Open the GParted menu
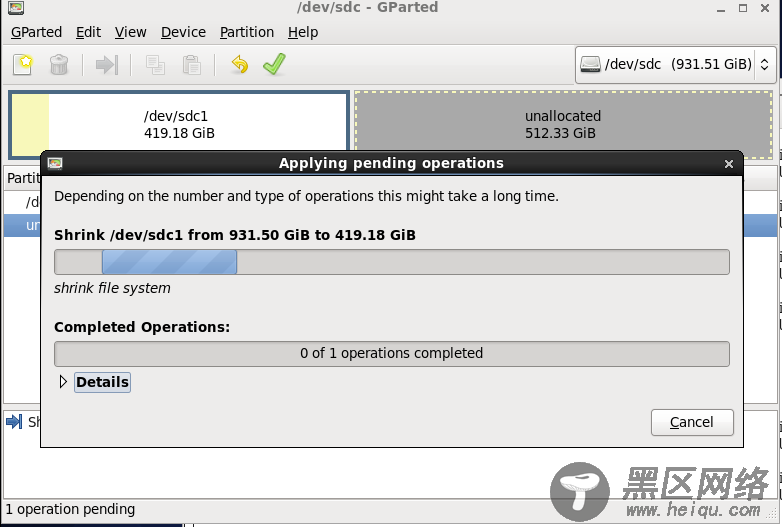This screenshot has width=782, height=527. click(x=36, y=32)
